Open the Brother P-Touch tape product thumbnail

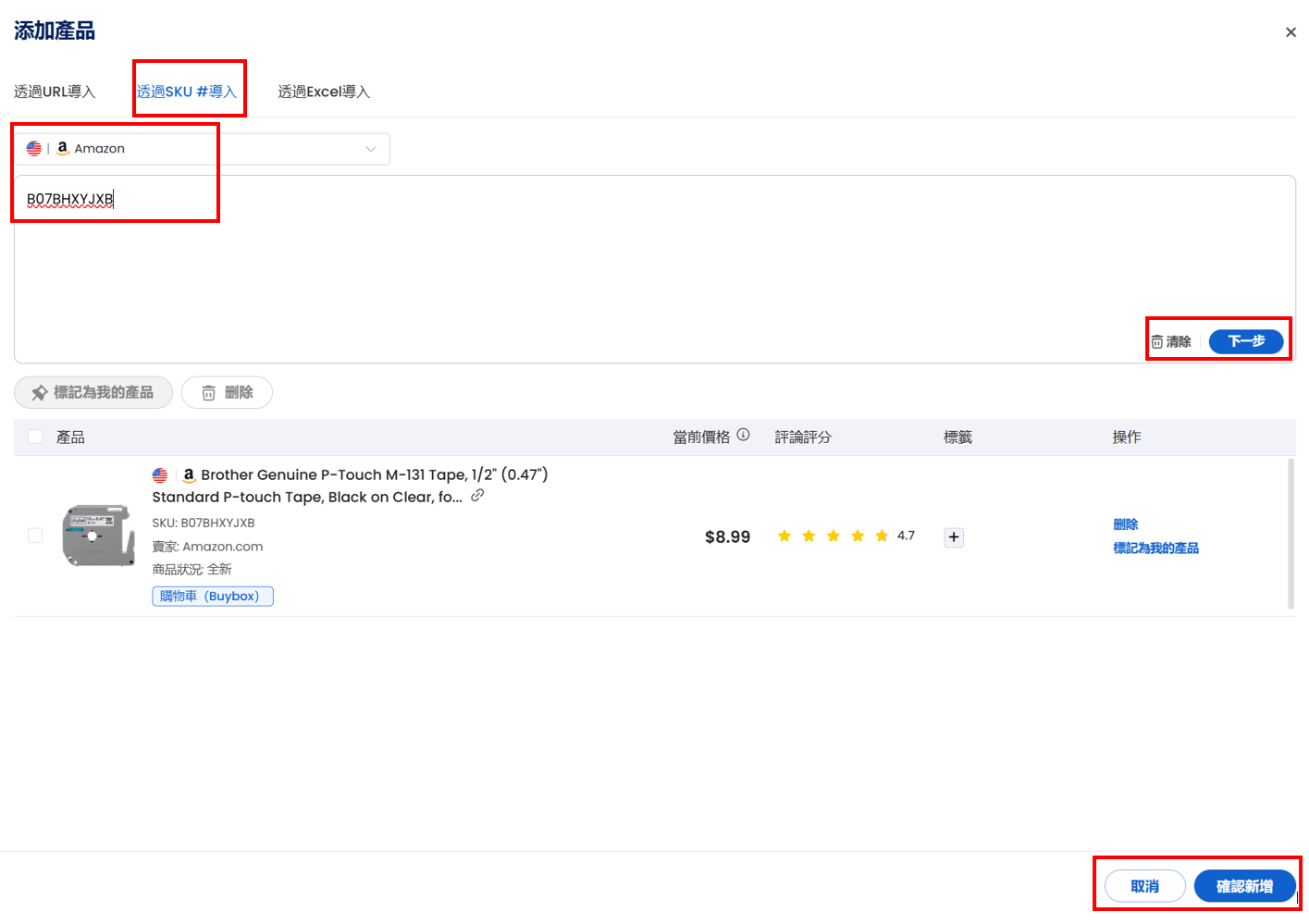point(99,536)
